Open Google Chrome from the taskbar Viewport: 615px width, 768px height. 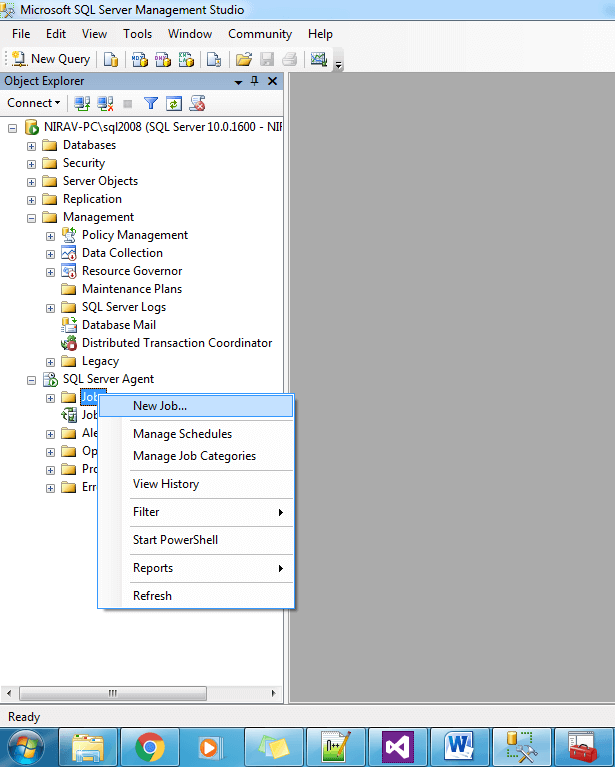pyautogui.click(x=150, y=747)
